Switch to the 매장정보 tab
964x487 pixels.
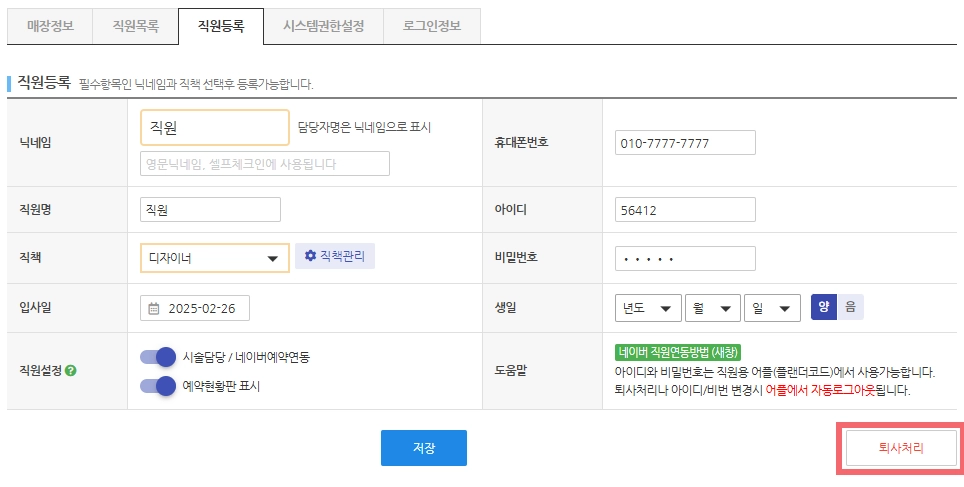click(x=50, y=26)
